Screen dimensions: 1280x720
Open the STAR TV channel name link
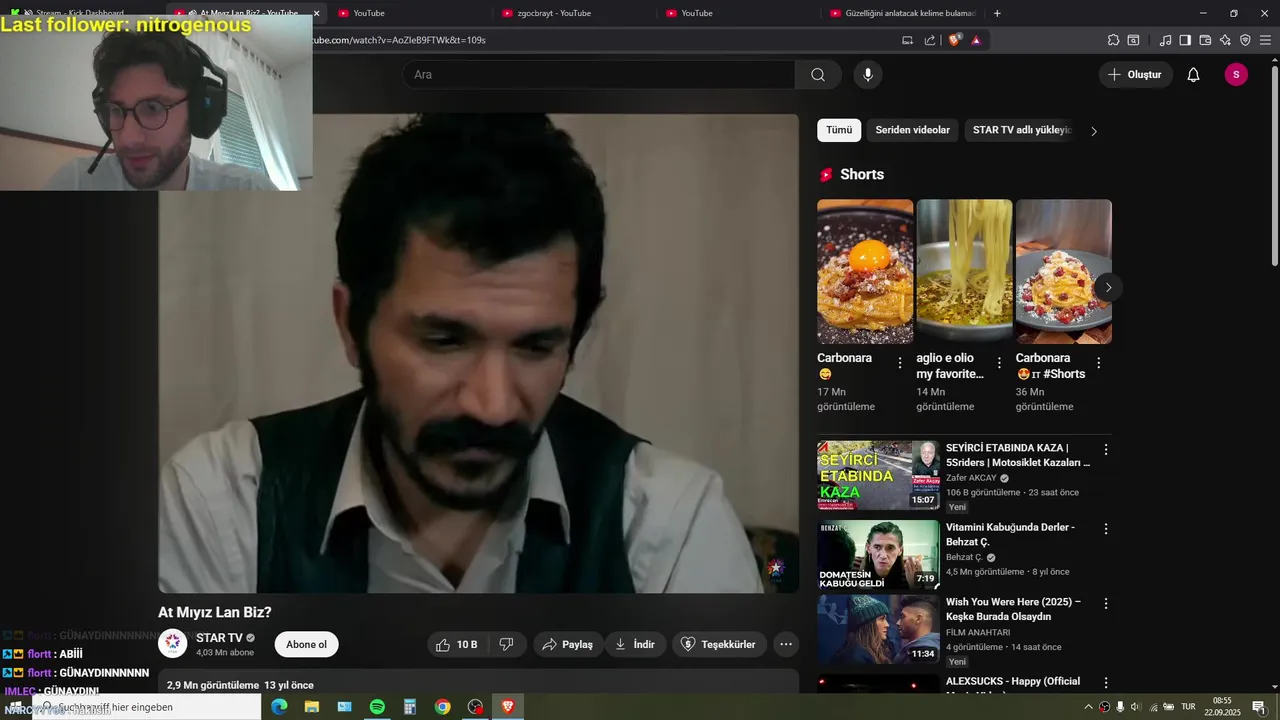(x=219, y=638)
